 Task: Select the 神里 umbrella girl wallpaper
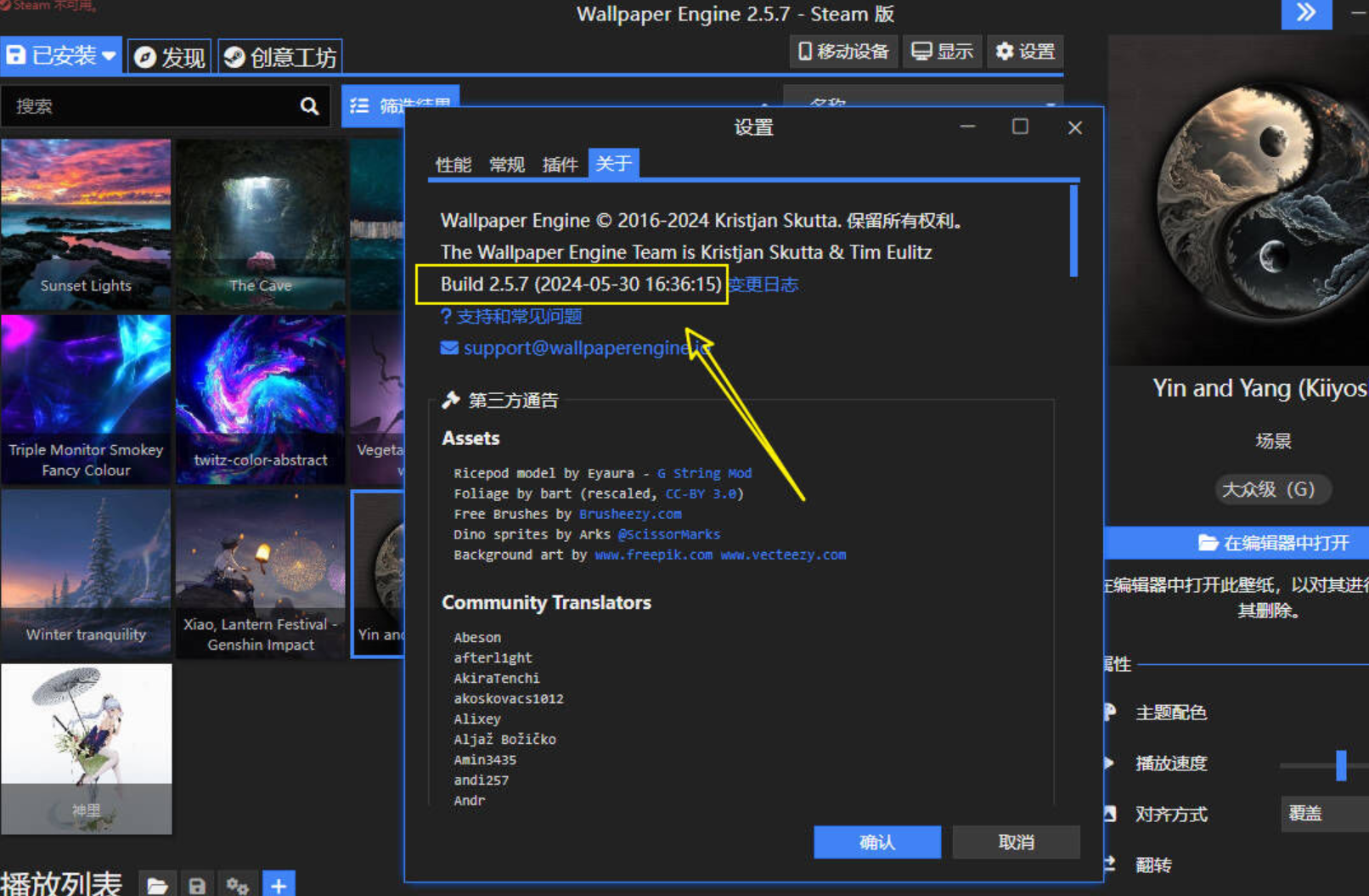click(86, 749)
